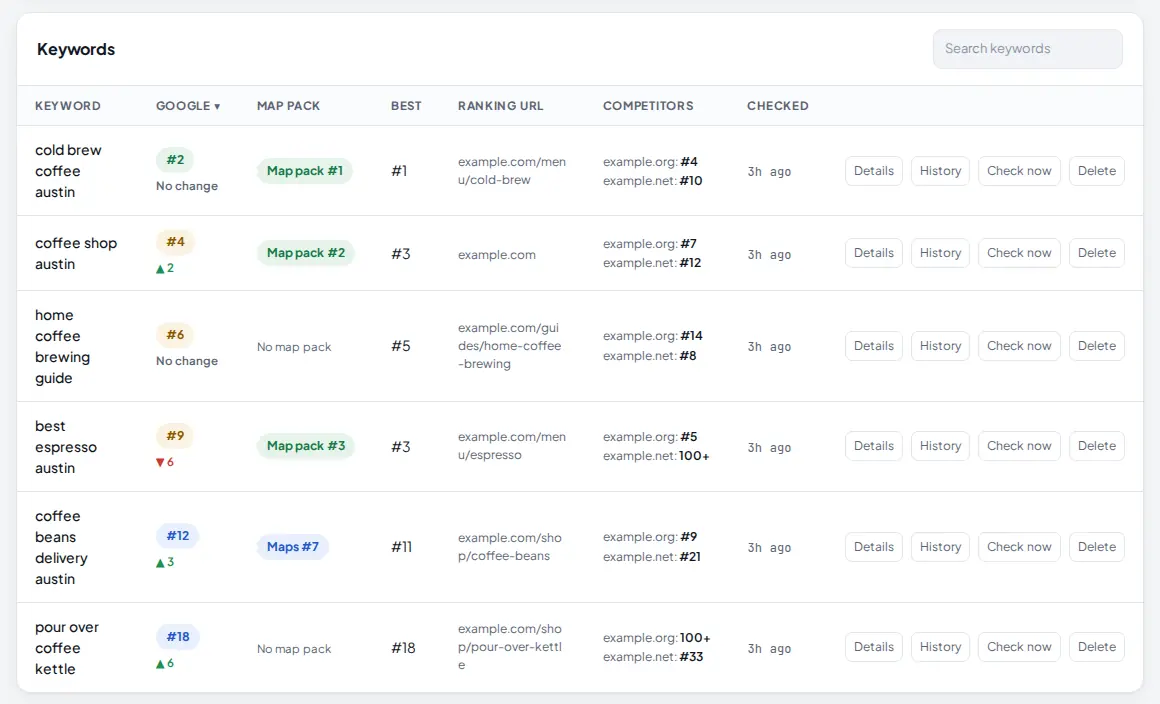The height and width of the screenshot is (704, 1160).
Task: Click the #4 Google rank badge
Action: click(175, 242)
